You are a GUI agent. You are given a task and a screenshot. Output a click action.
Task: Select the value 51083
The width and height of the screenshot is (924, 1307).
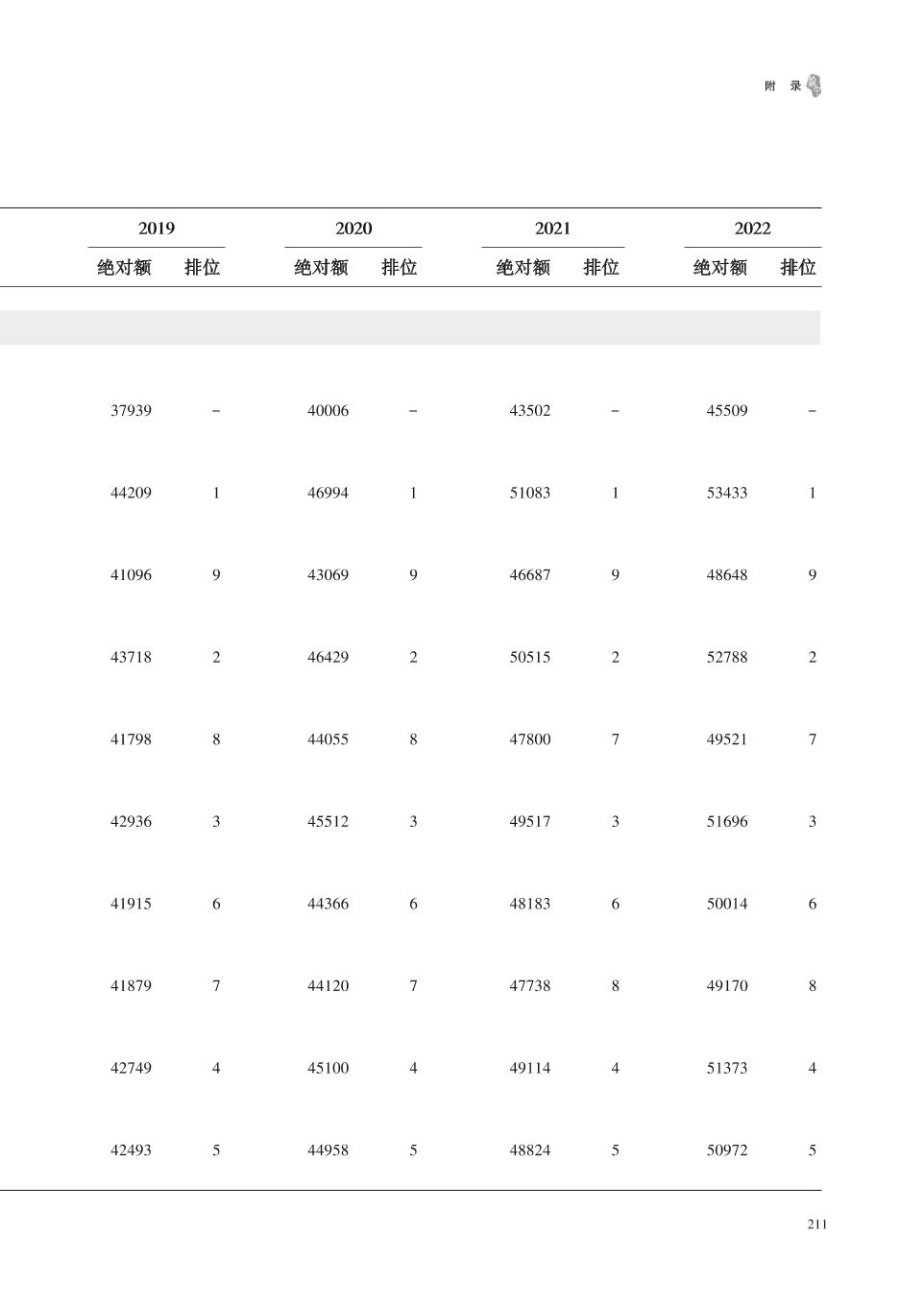530,494
